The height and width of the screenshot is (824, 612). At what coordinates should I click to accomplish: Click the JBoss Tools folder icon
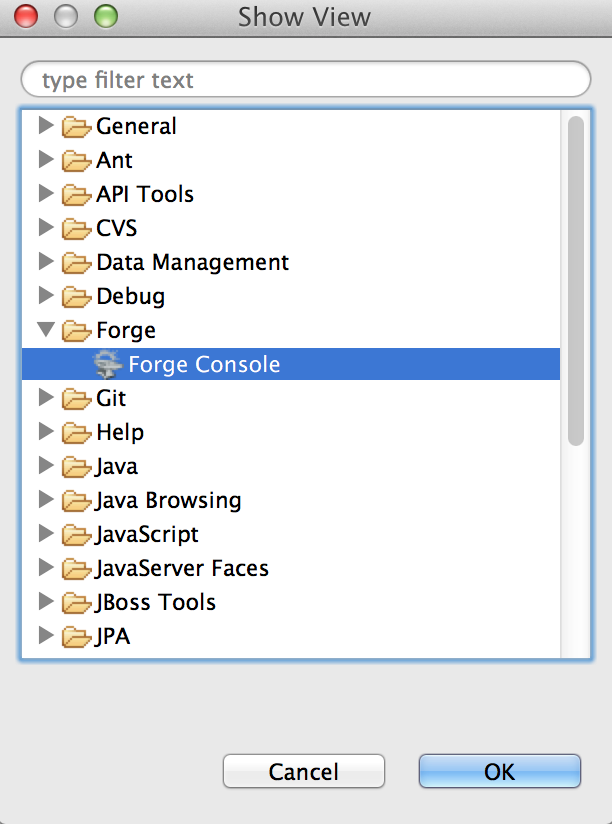click(76, 603)
